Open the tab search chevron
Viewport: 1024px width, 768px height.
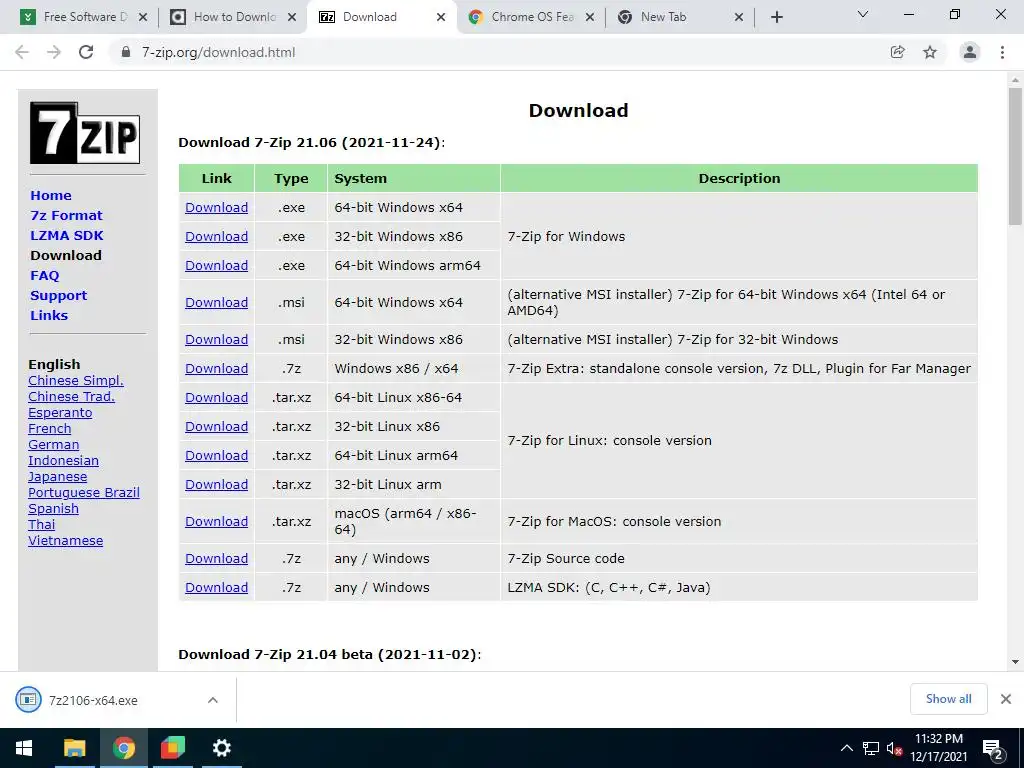[863, 14]
